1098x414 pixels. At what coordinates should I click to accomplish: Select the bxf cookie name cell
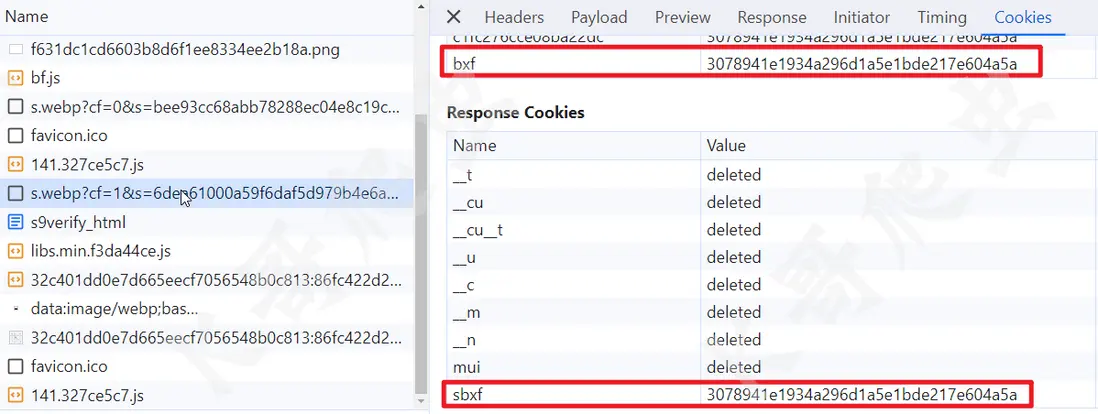(x=570, y=64)
